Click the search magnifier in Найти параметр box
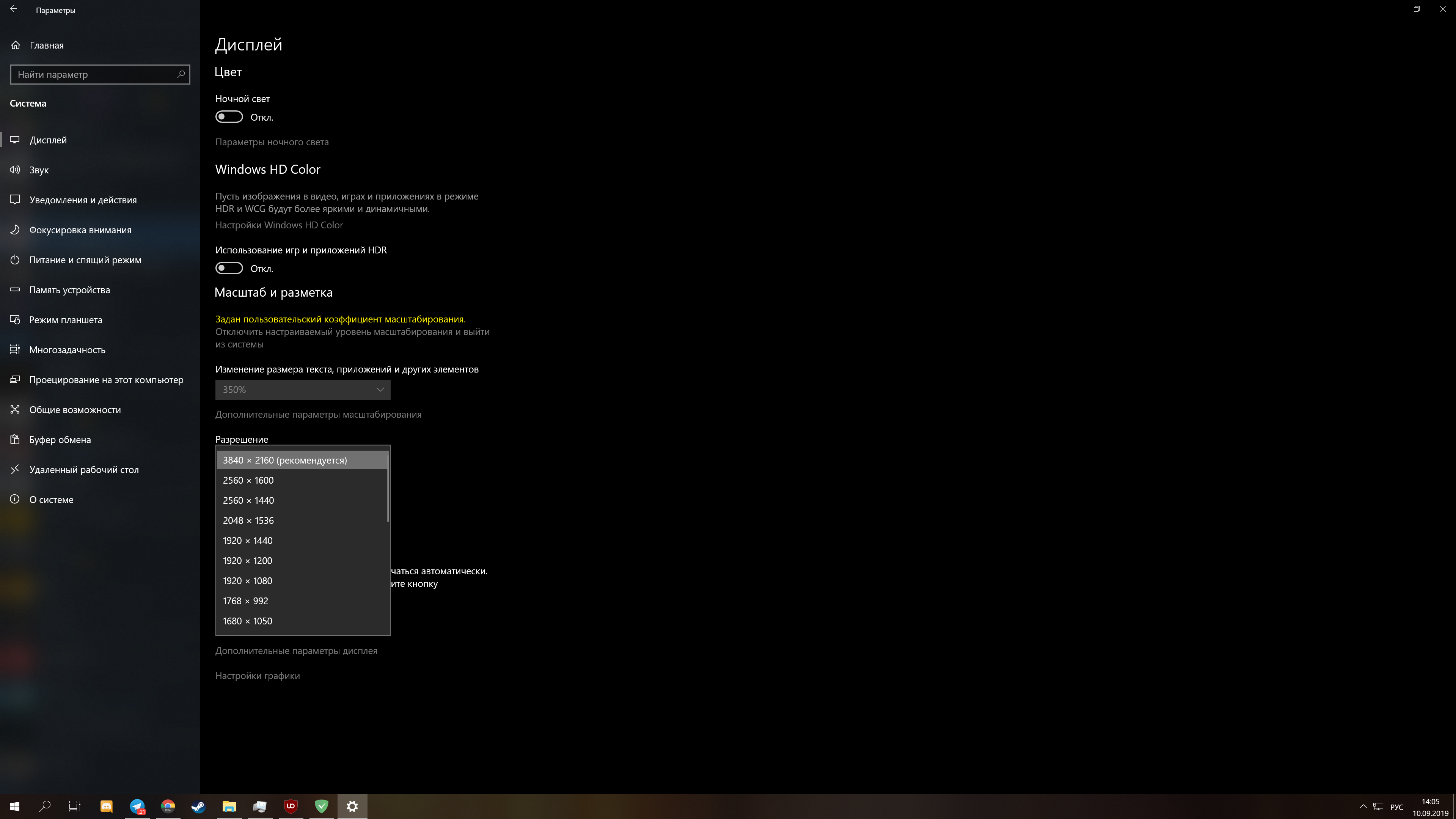Viewport: 1456px width, 819px height. tap(181, 74)
